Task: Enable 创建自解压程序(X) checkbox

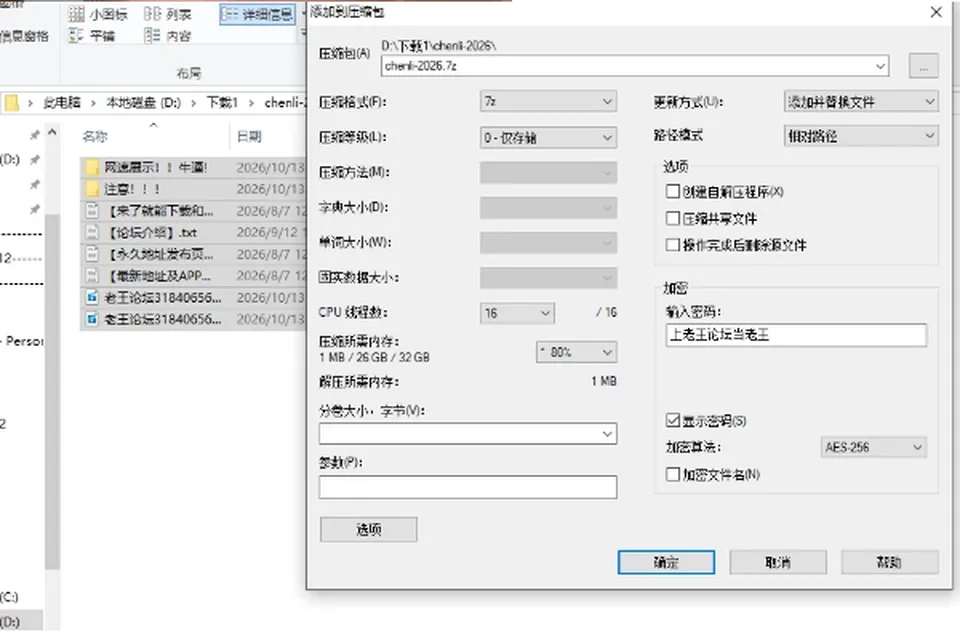Action: (x=673, y=192)
